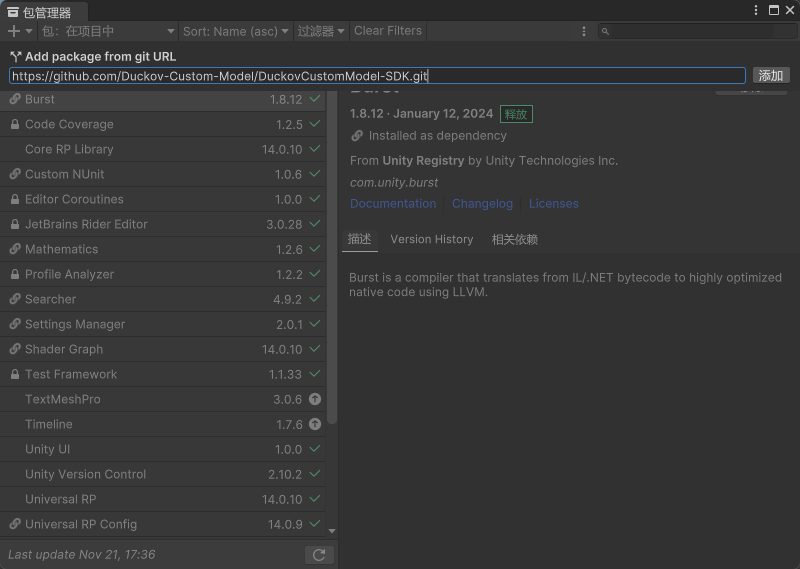Viewport: 800px width, 569px height.
Task: Click inside the git URL text field
Action: tap(377, 75)
